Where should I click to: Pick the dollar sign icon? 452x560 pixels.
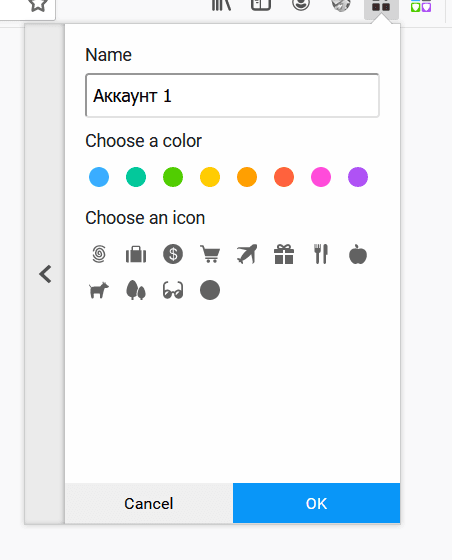(x=173, y=254)
